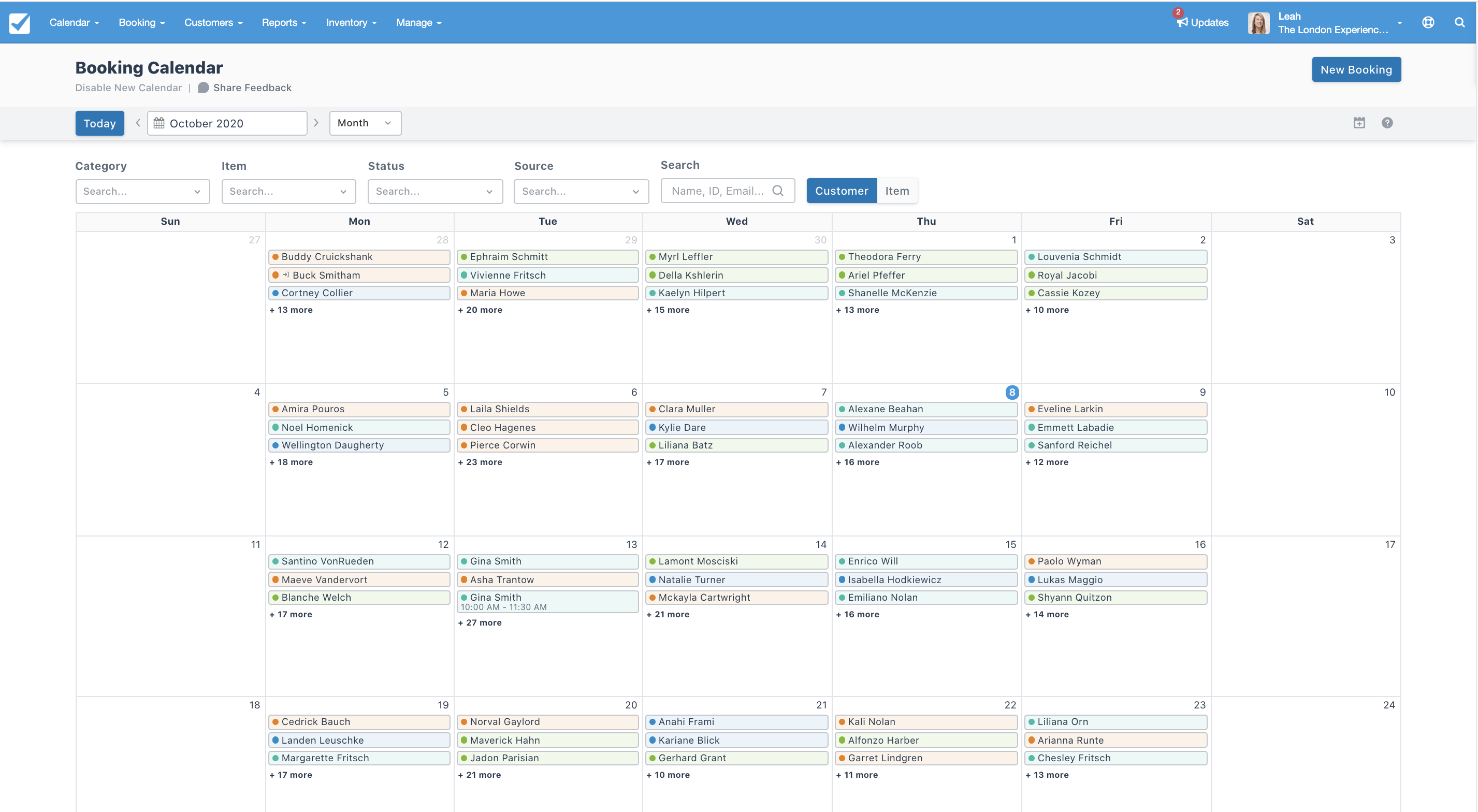Open Vivienne Fritsch booking

pos(548,275)
